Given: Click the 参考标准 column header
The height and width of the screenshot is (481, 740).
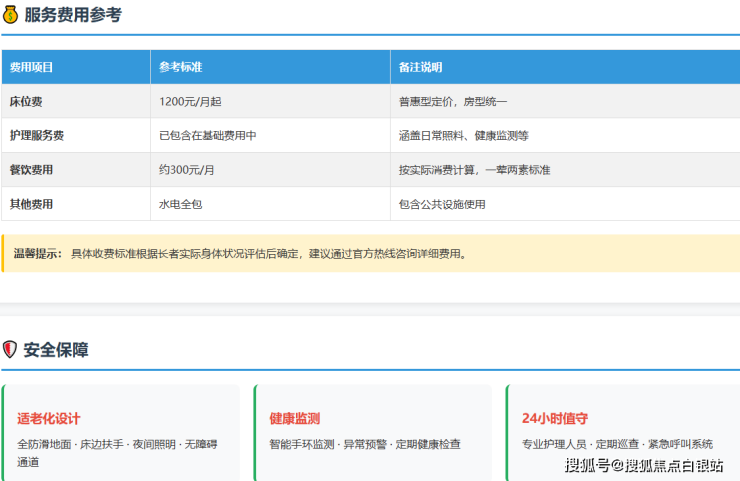Looking at the screenshot, I should click(180, 67).
